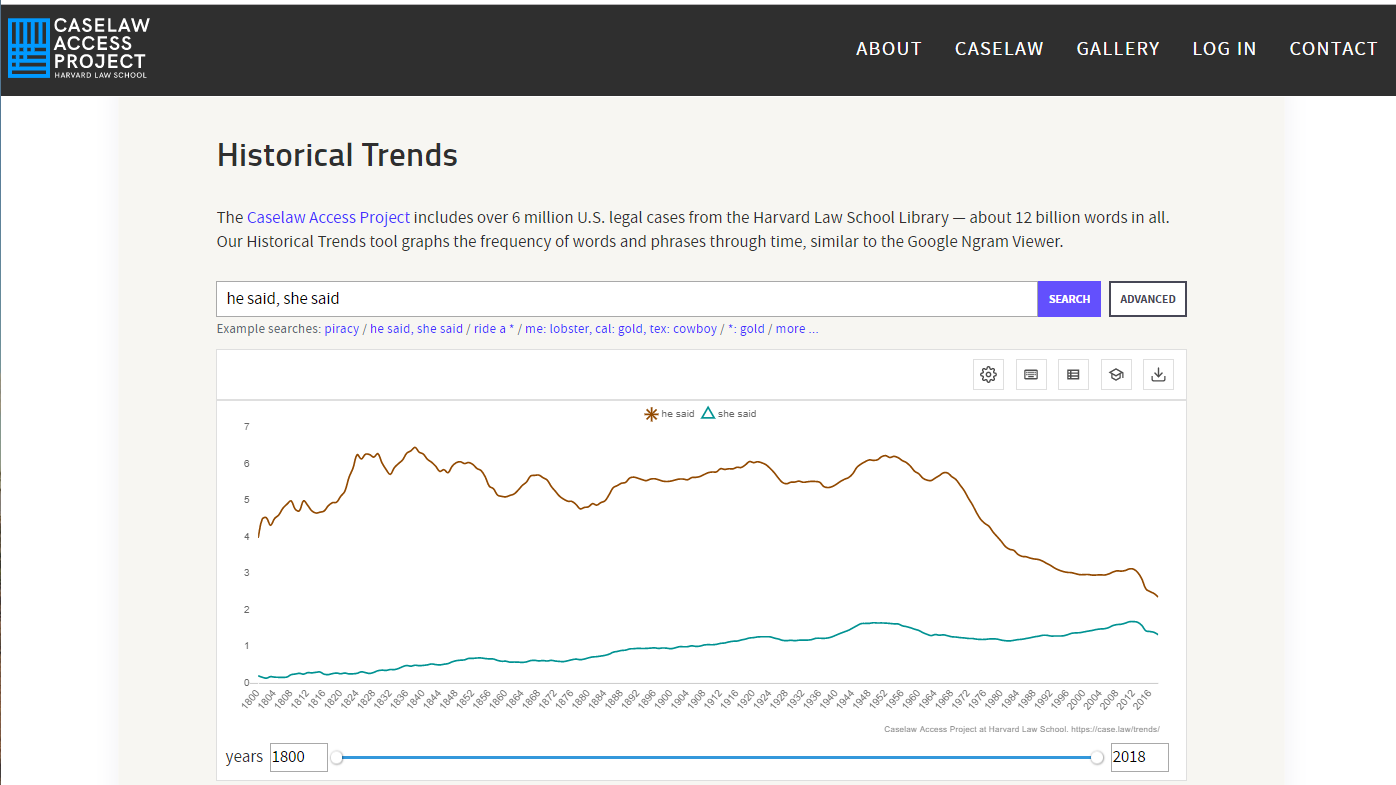Select the 1800 start year field

(298, 757)
